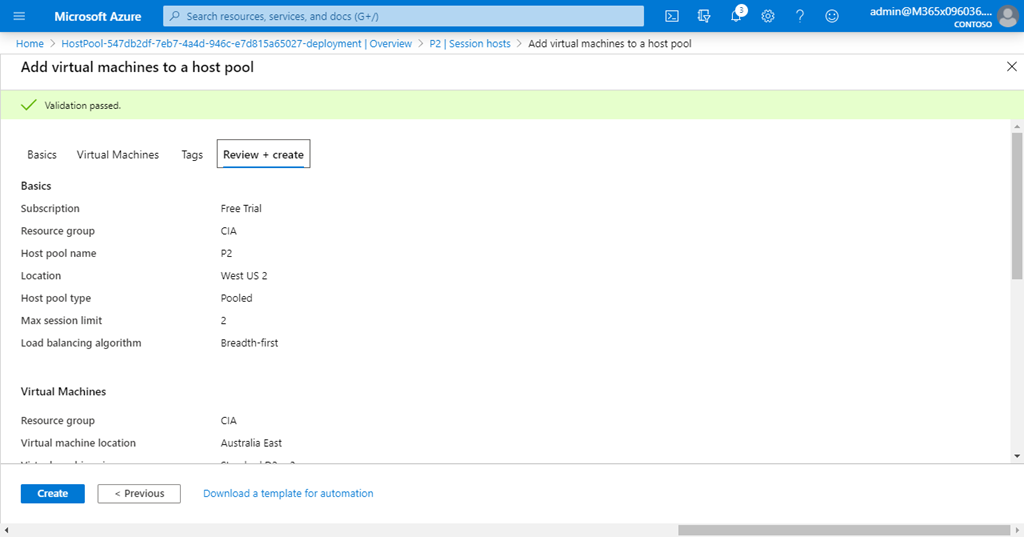Close the Add virtual machines pane
The height and width of the screenshot is (537, 1024).
coord(1011,66)
